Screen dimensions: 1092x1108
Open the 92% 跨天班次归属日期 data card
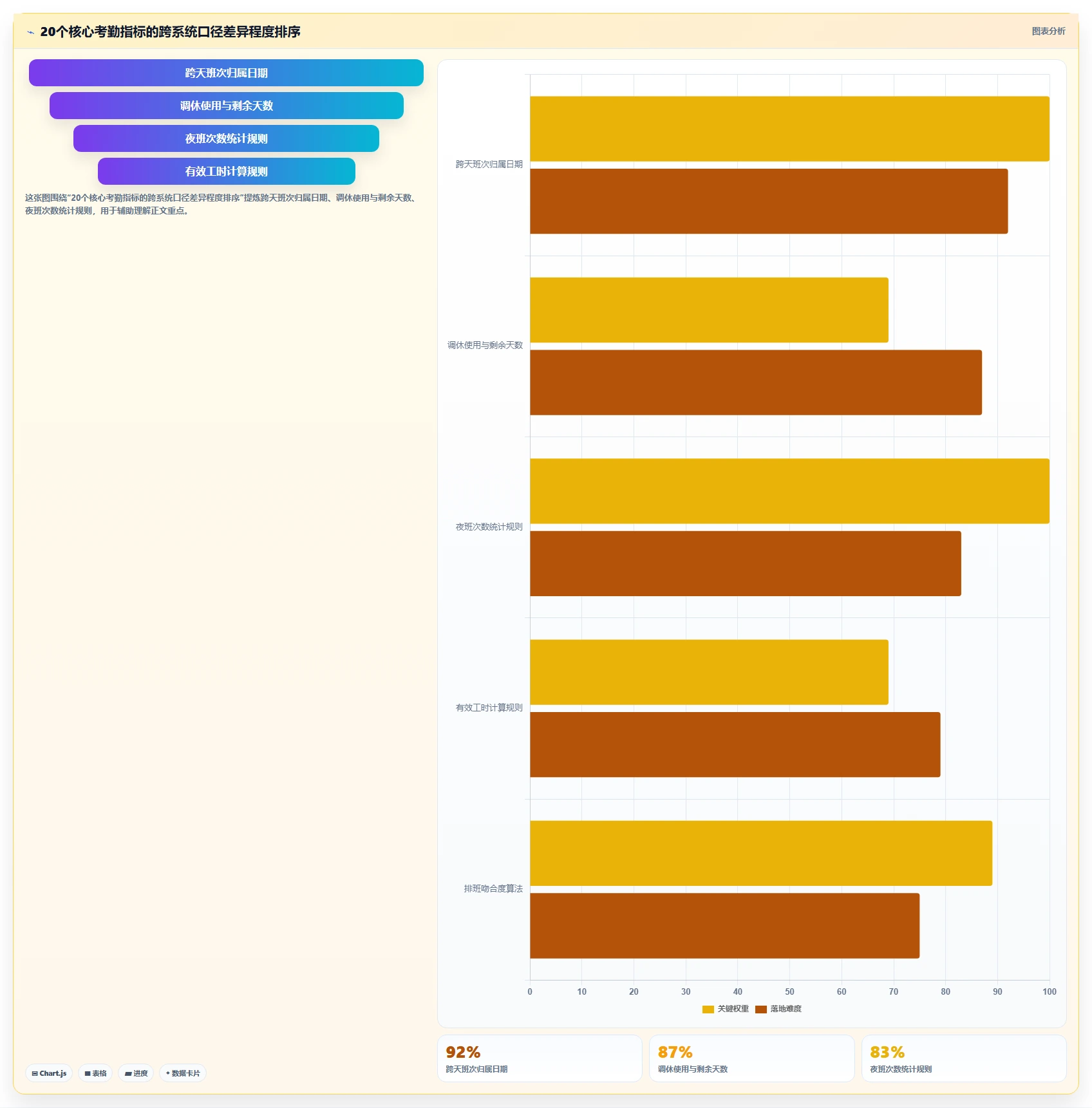[540, 1058]
